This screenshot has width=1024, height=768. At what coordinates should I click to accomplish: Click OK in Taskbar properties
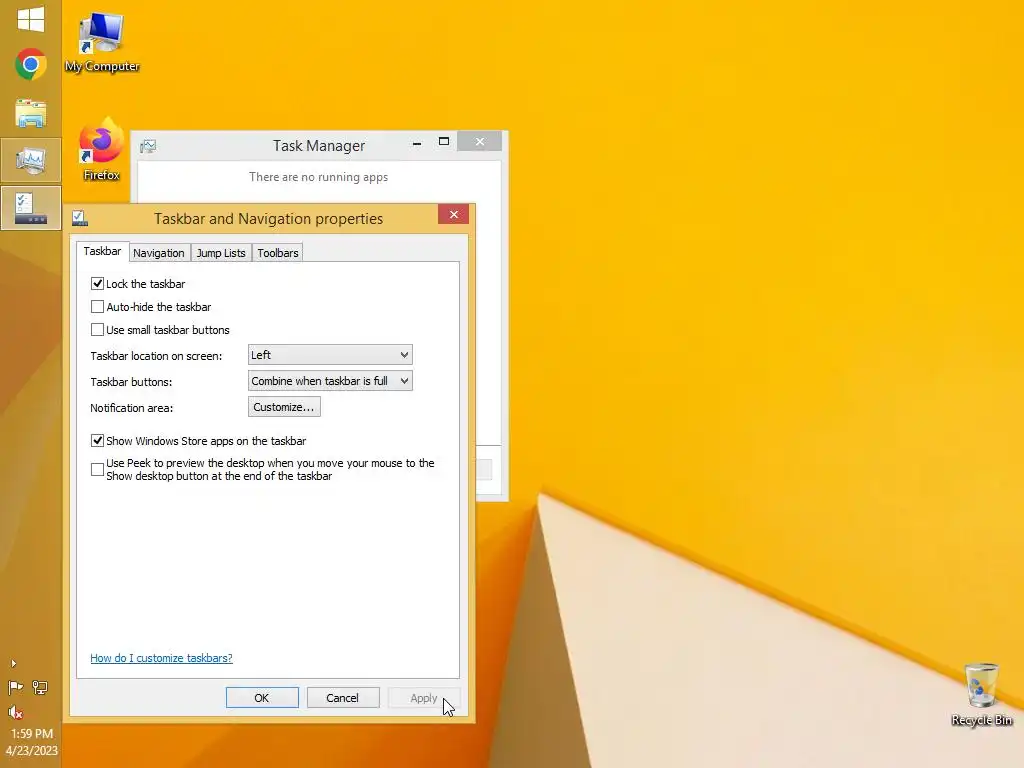[262, 697]
